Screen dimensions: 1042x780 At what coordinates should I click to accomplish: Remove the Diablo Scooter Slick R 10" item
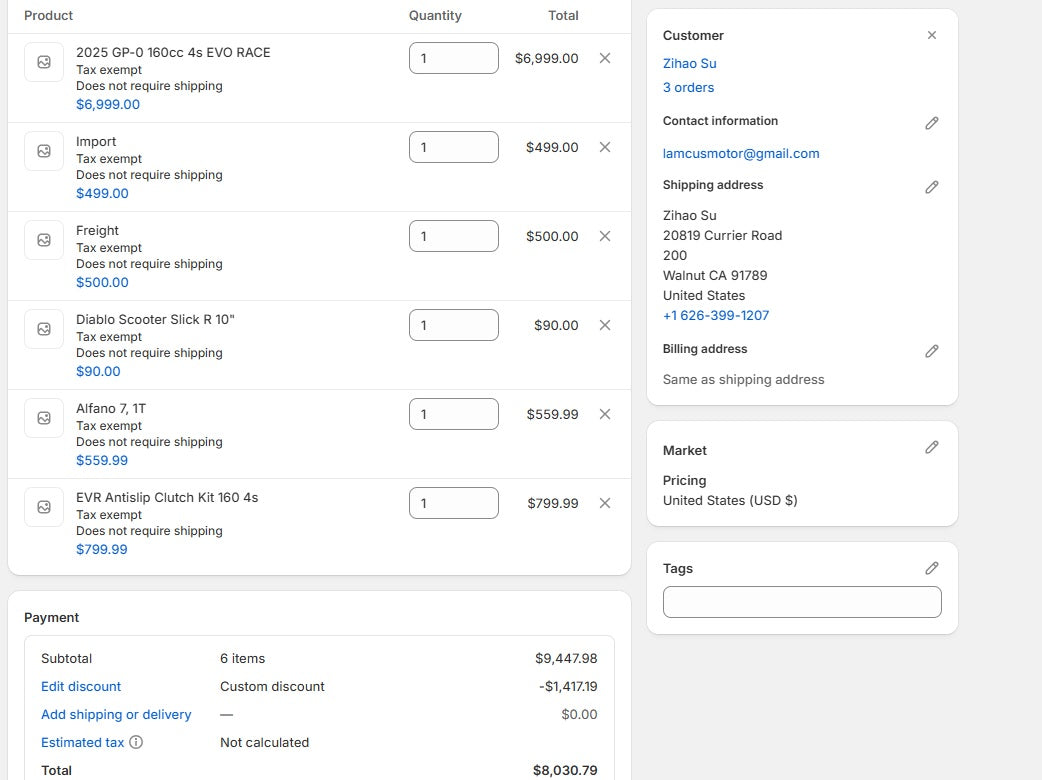(605, 326)
